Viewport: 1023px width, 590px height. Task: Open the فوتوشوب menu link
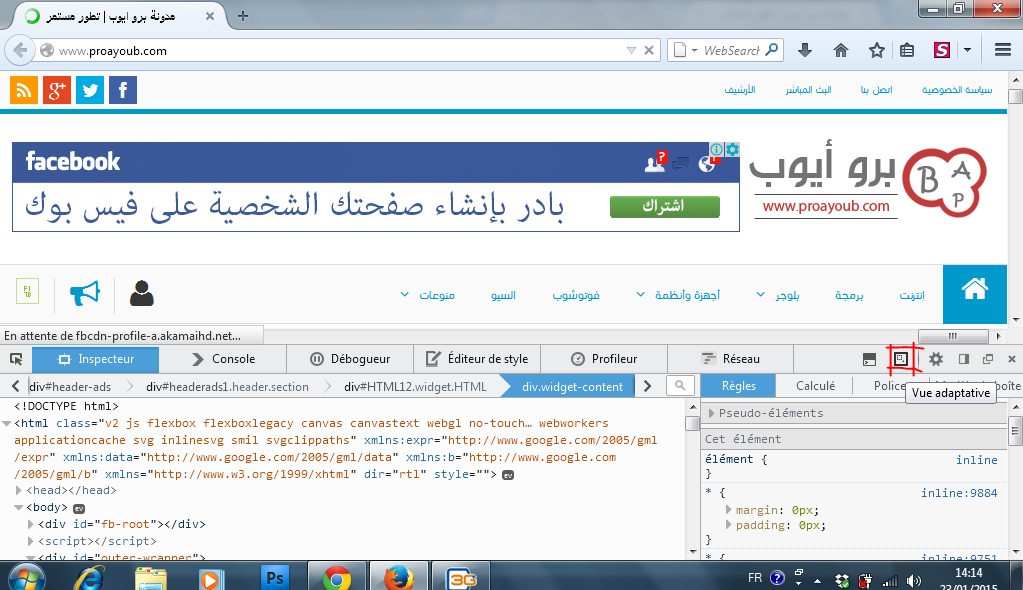pyautogui.click(x=576, y=295)
